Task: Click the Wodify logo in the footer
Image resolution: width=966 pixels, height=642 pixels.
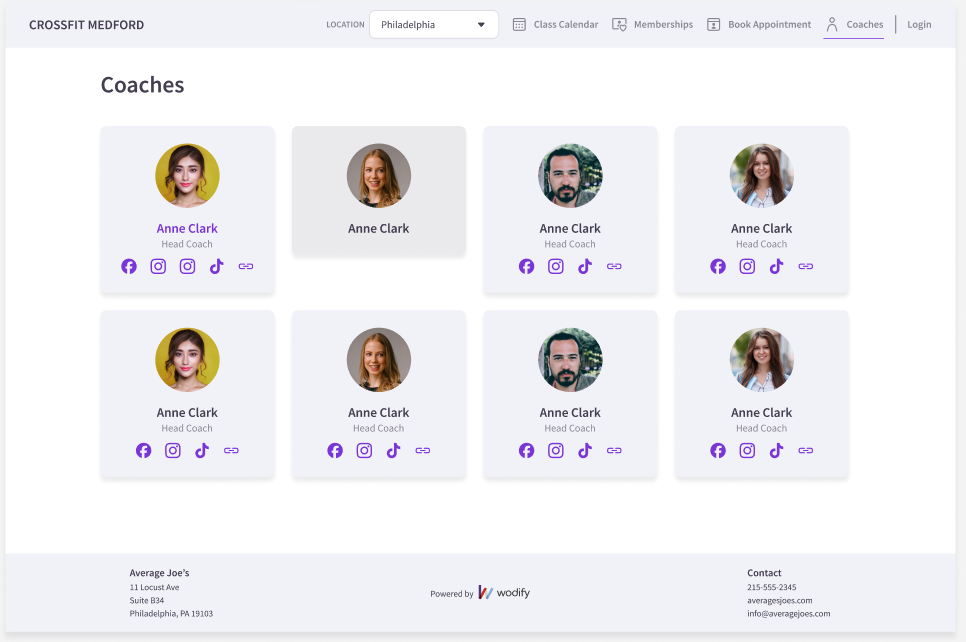Action: [504, 593]
